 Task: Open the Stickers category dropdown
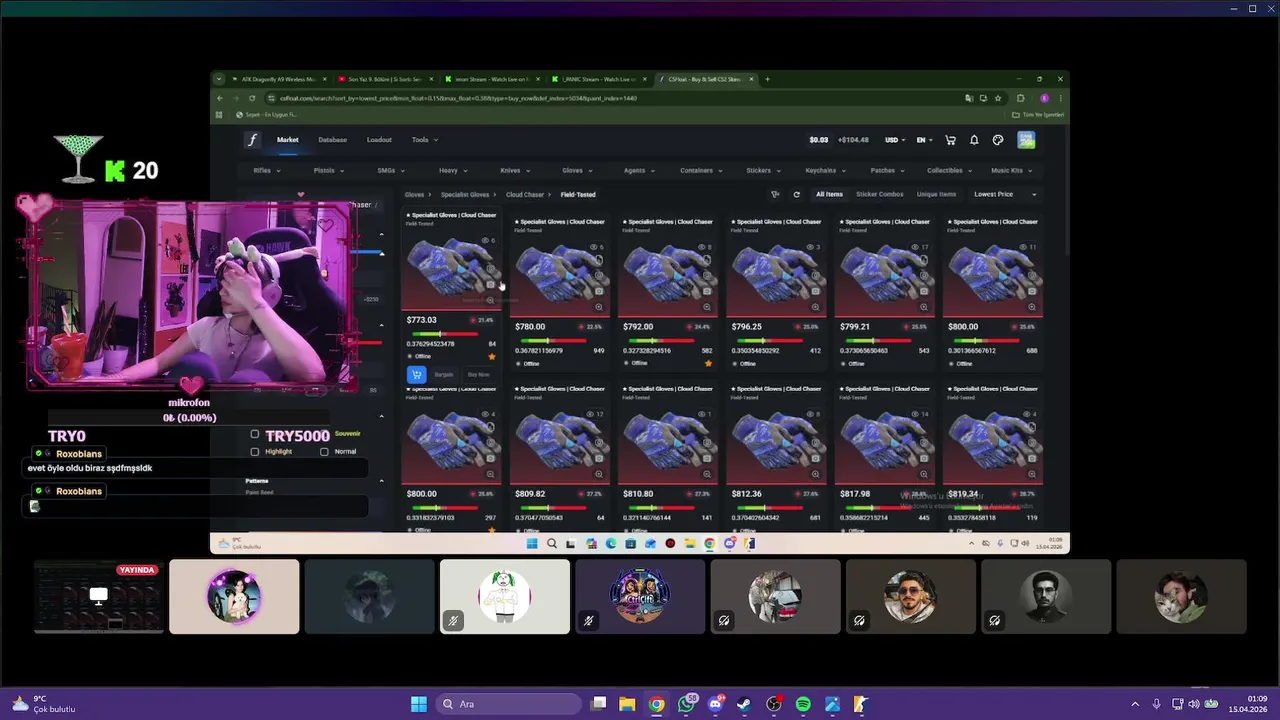[764, 170]
